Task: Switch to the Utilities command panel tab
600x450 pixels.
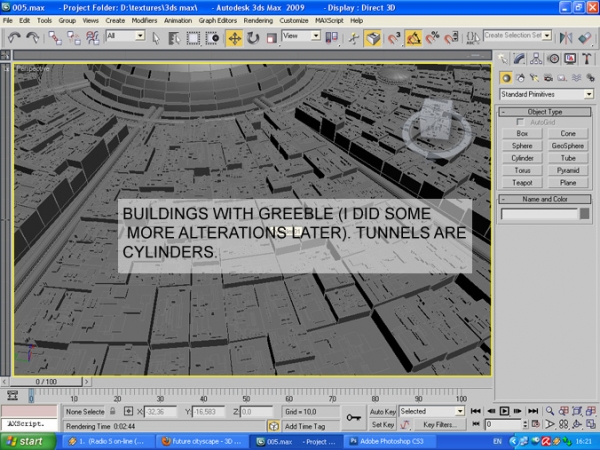Action: (x=587, y=59)
